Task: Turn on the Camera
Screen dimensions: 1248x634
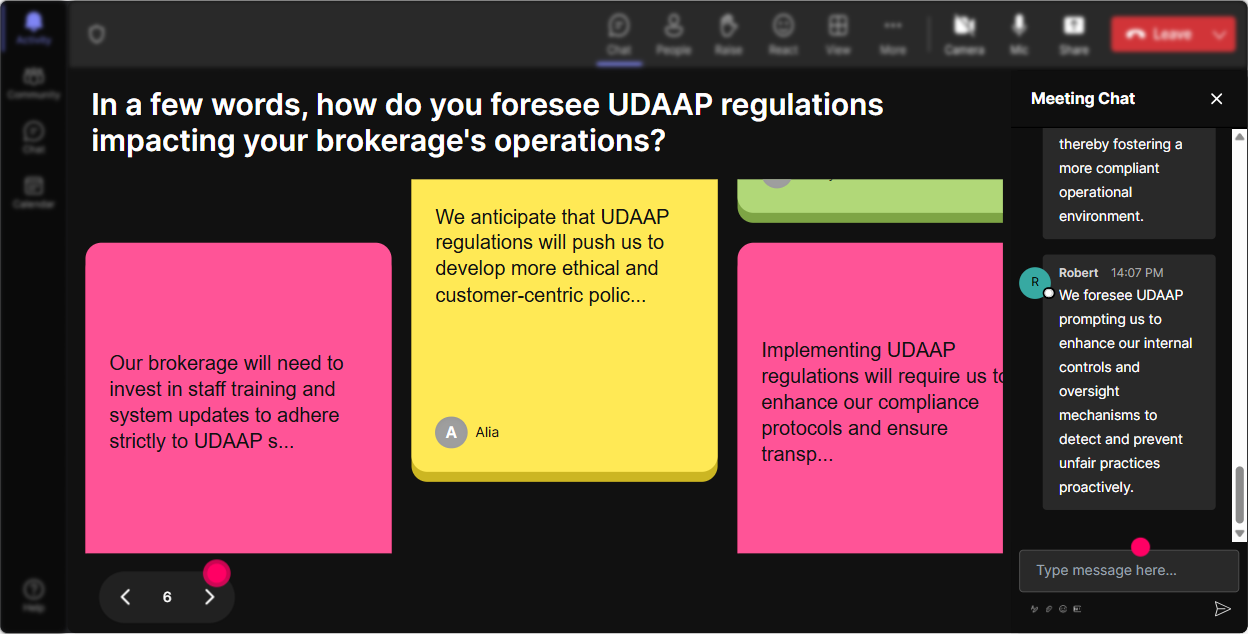Action: pos(964,34)
